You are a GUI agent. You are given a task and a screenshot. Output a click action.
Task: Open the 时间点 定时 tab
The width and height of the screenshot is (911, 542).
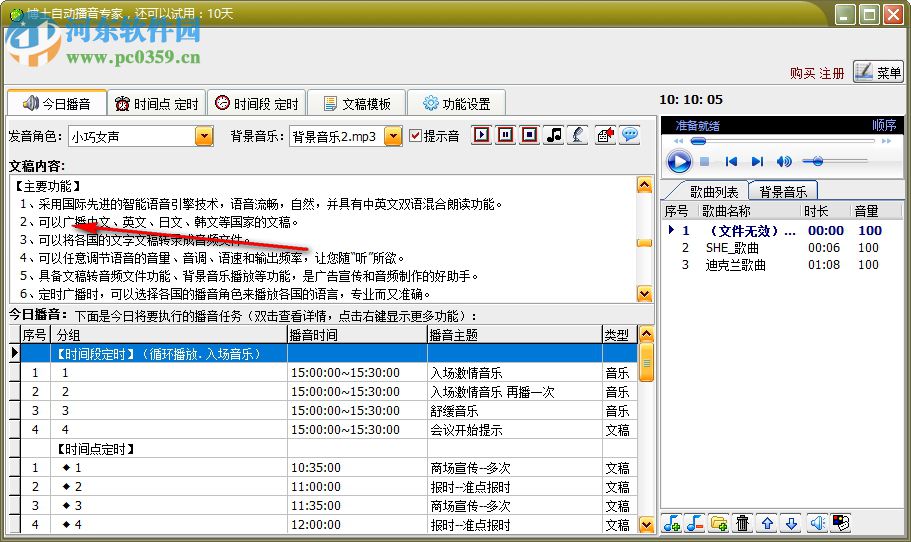click(157, 104)
